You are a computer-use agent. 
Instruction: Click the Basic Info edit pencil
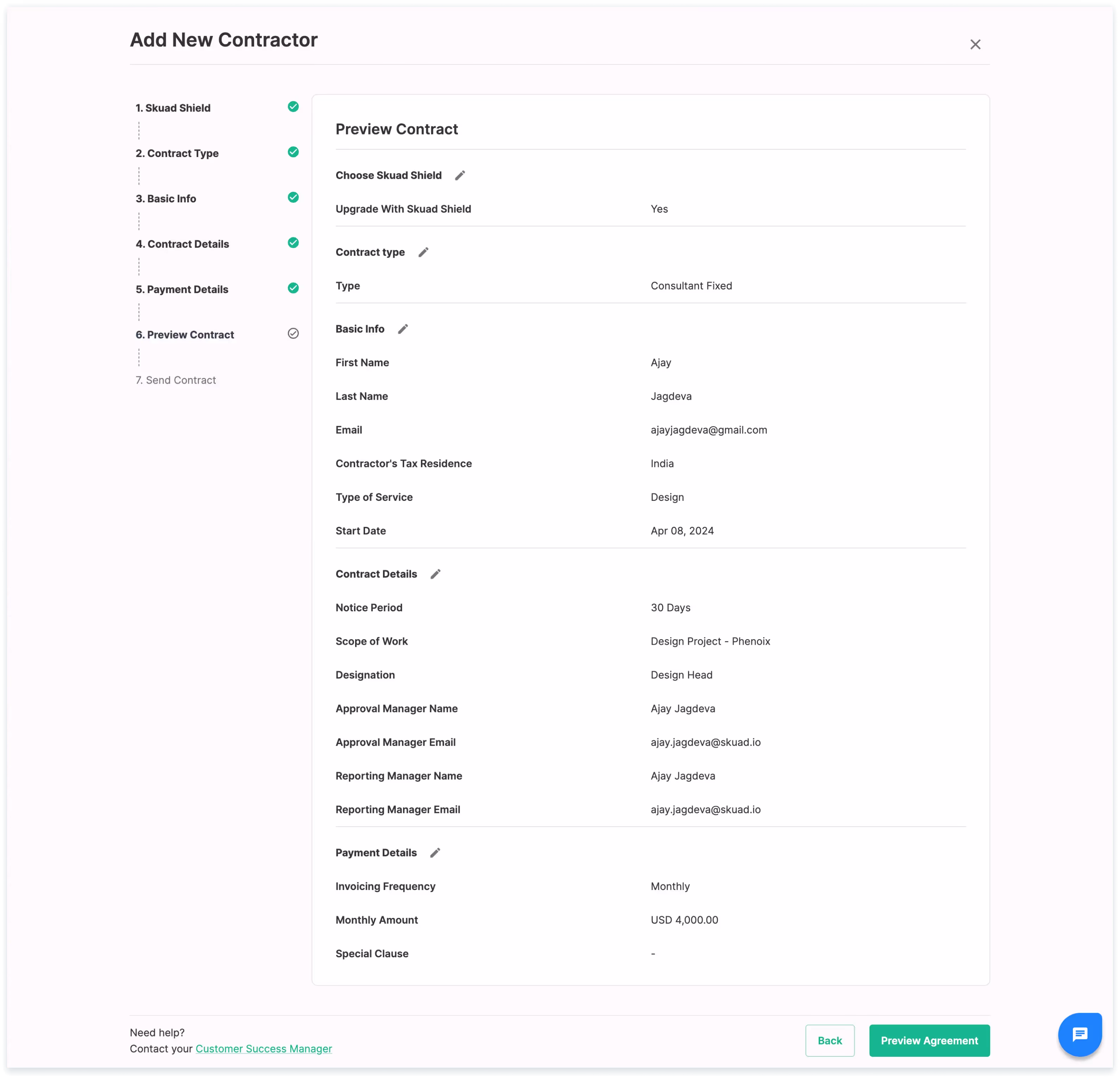click(403, 329)
